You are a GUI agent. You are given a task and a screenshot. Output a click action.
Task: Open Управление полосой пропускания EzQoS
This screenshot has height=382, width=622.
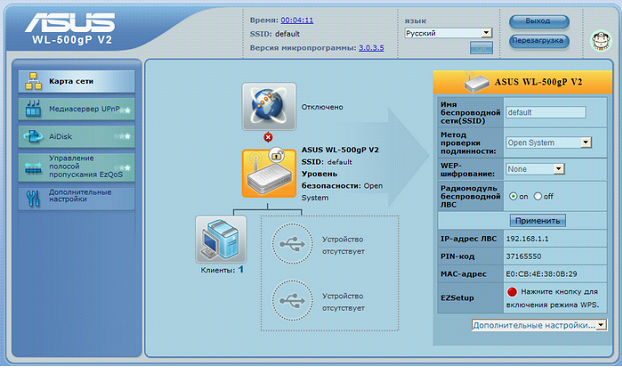[77, 167]
